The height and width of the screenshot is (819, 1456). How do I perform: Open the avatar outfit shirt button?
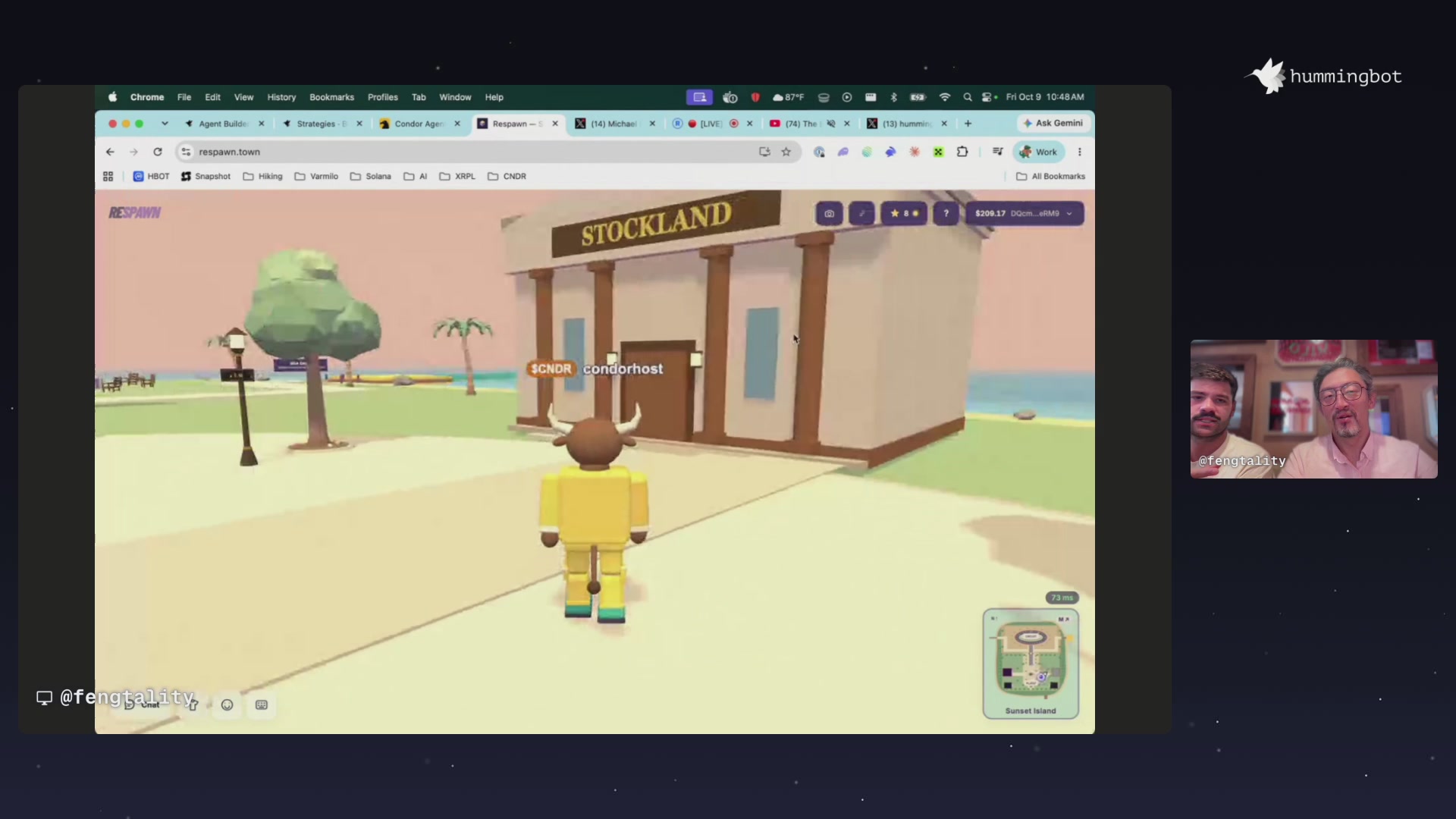pos(193,705)
